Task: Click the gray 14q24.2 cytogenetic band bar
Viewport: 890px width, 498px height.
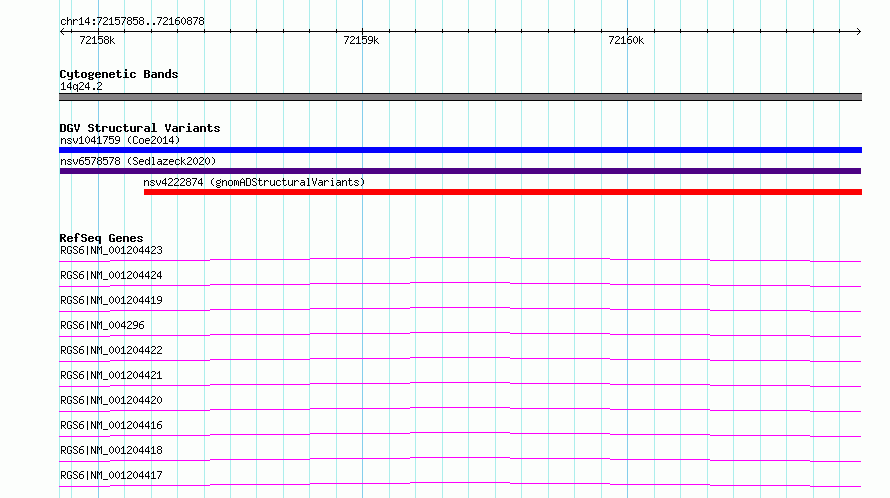Action: (460, 97)
